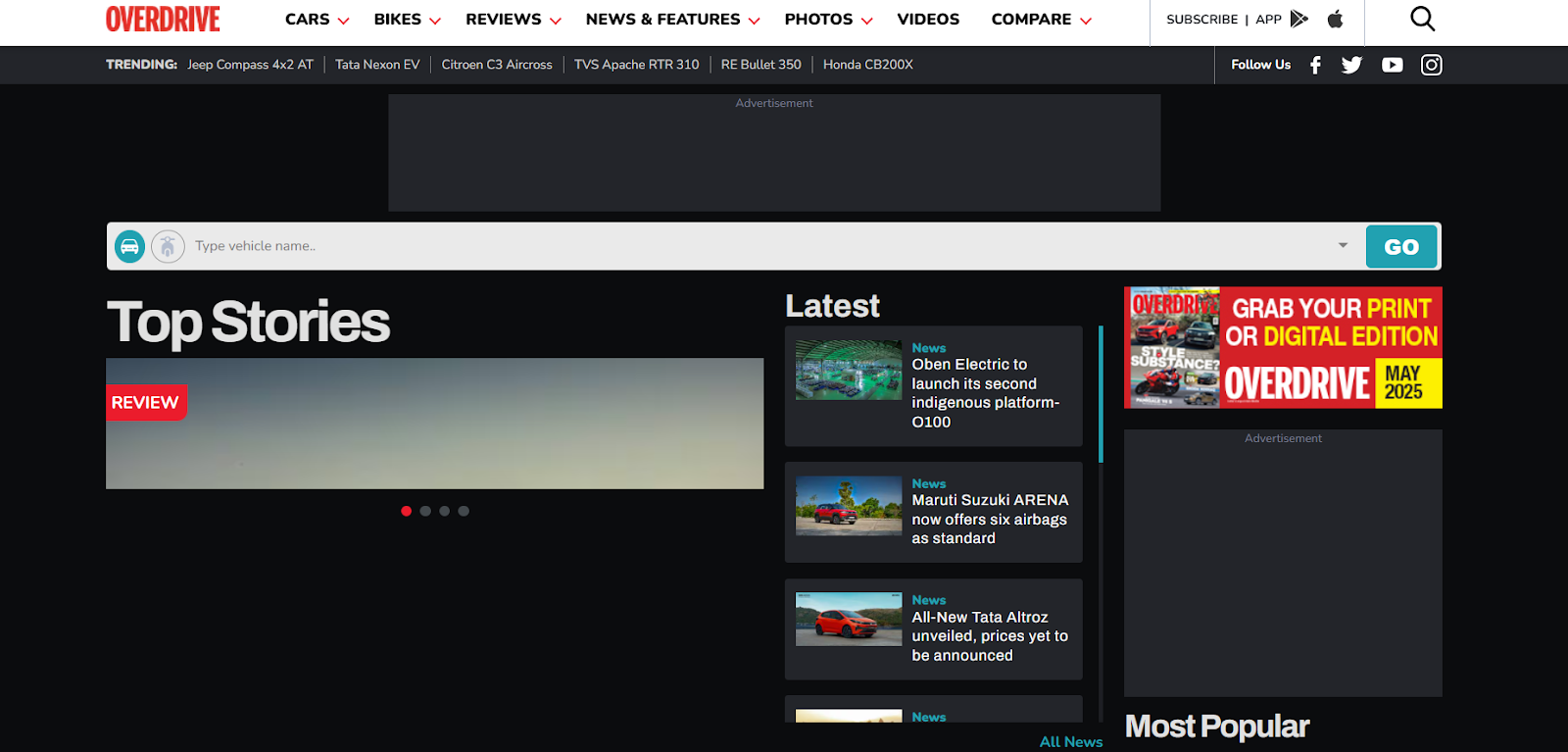Click the APP link
The height and width of the screenshot is (752, 1568).
[x=1268, y=20]
